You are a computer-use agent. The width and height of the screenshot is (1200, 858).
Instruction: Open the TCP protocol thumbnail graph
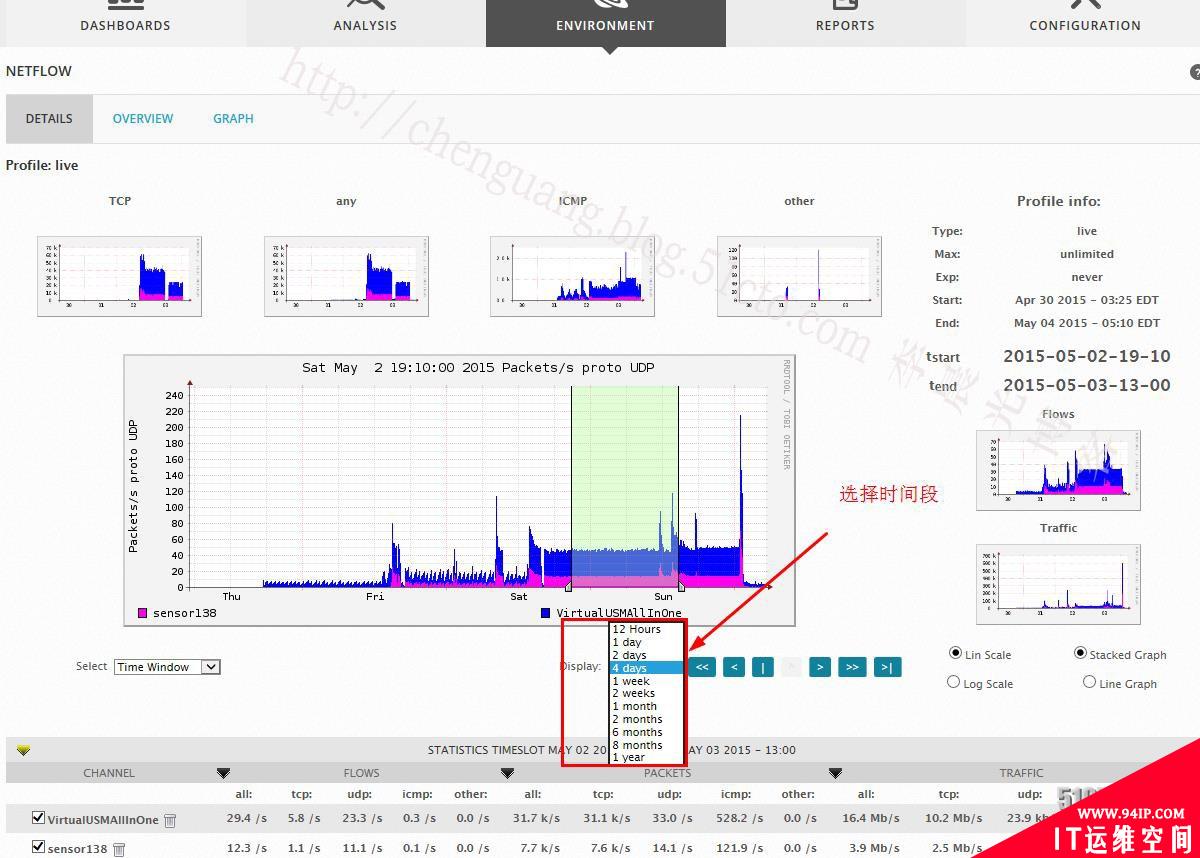click(119, 276)
